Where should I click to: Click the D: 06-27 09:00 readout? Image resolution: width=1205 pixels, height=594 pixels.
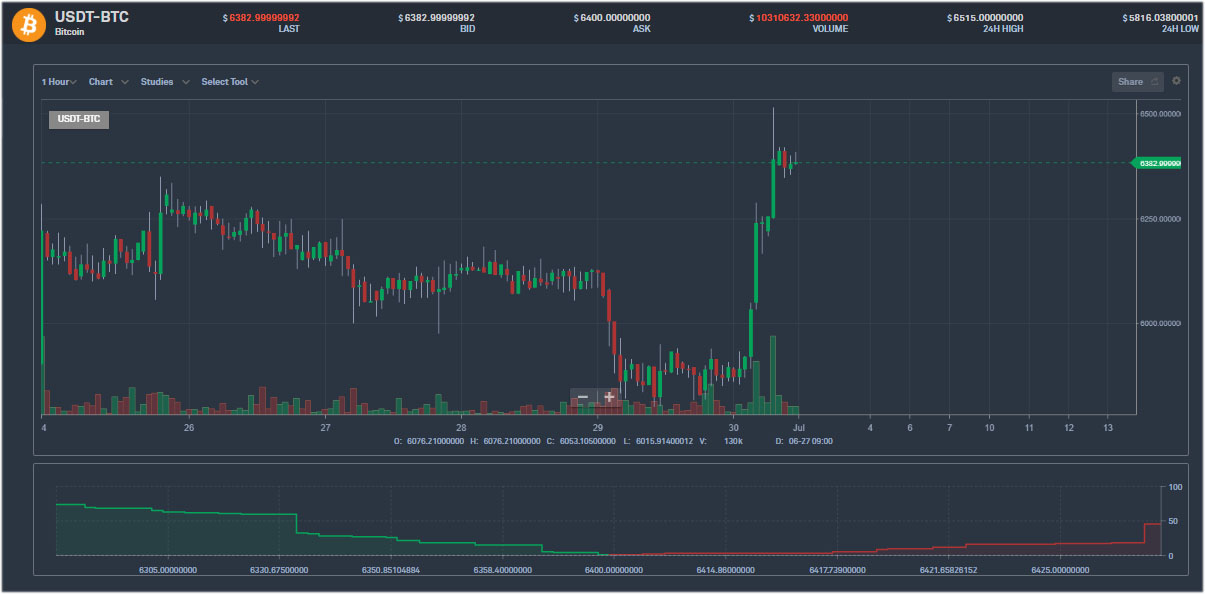[804, 441]
